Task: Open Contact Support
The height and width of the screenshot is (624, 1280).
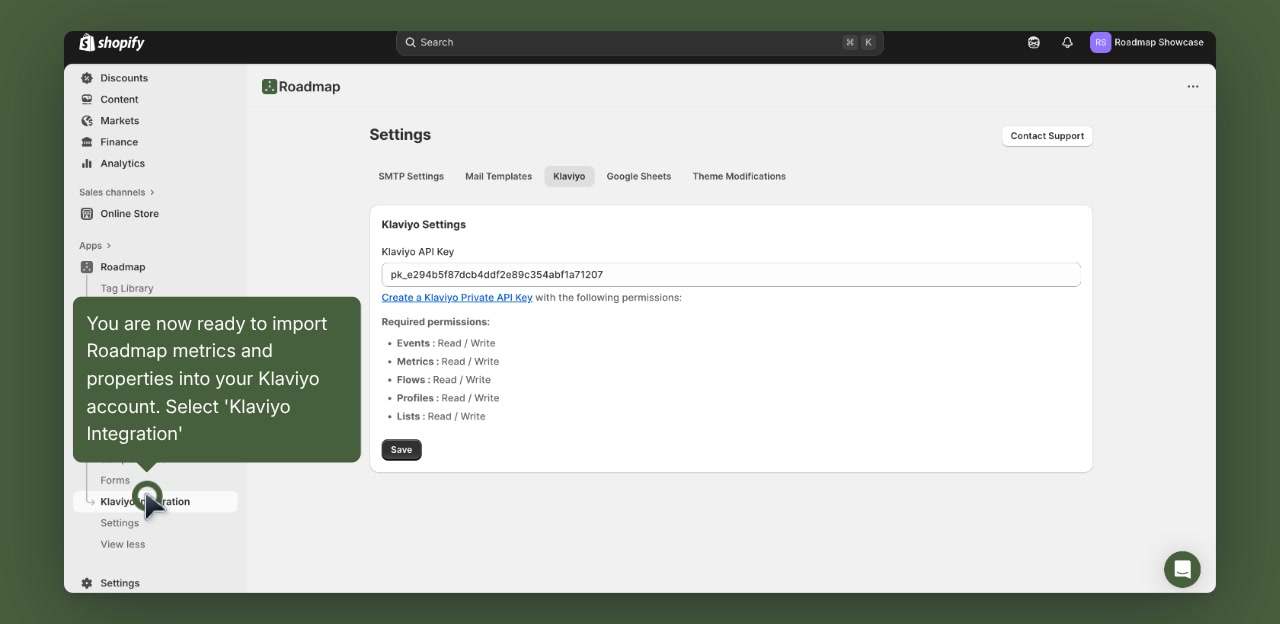Action: pyautogui.click(x=1047, y=136)
